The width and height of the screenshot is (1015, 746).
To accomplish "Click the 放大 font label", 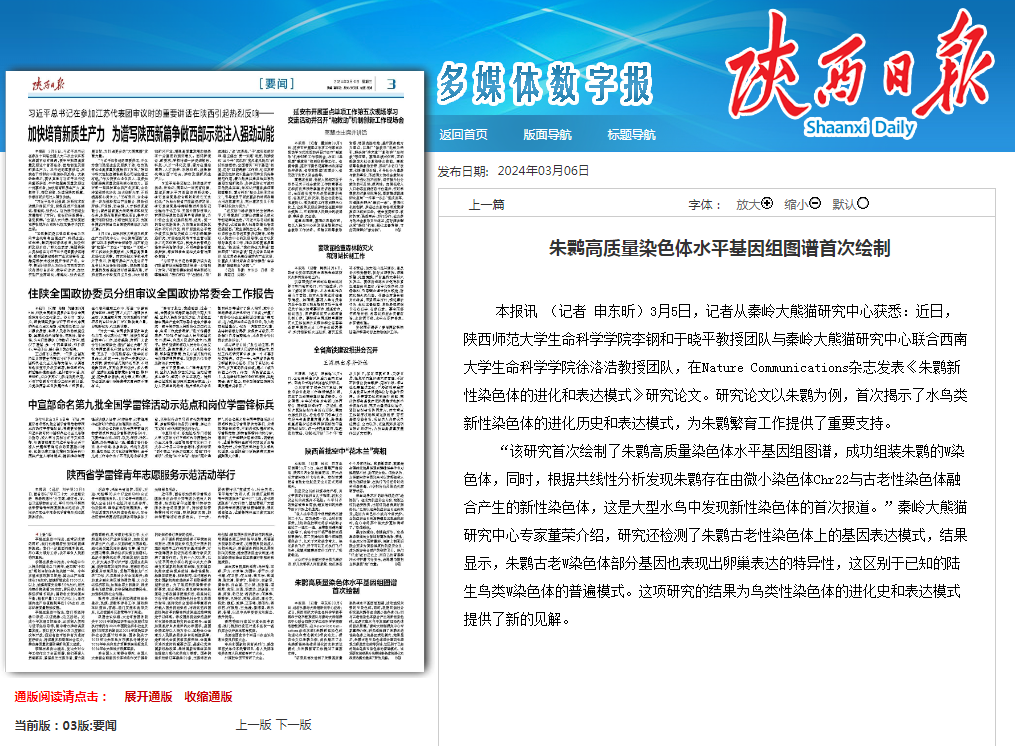I will click(748, 205).
